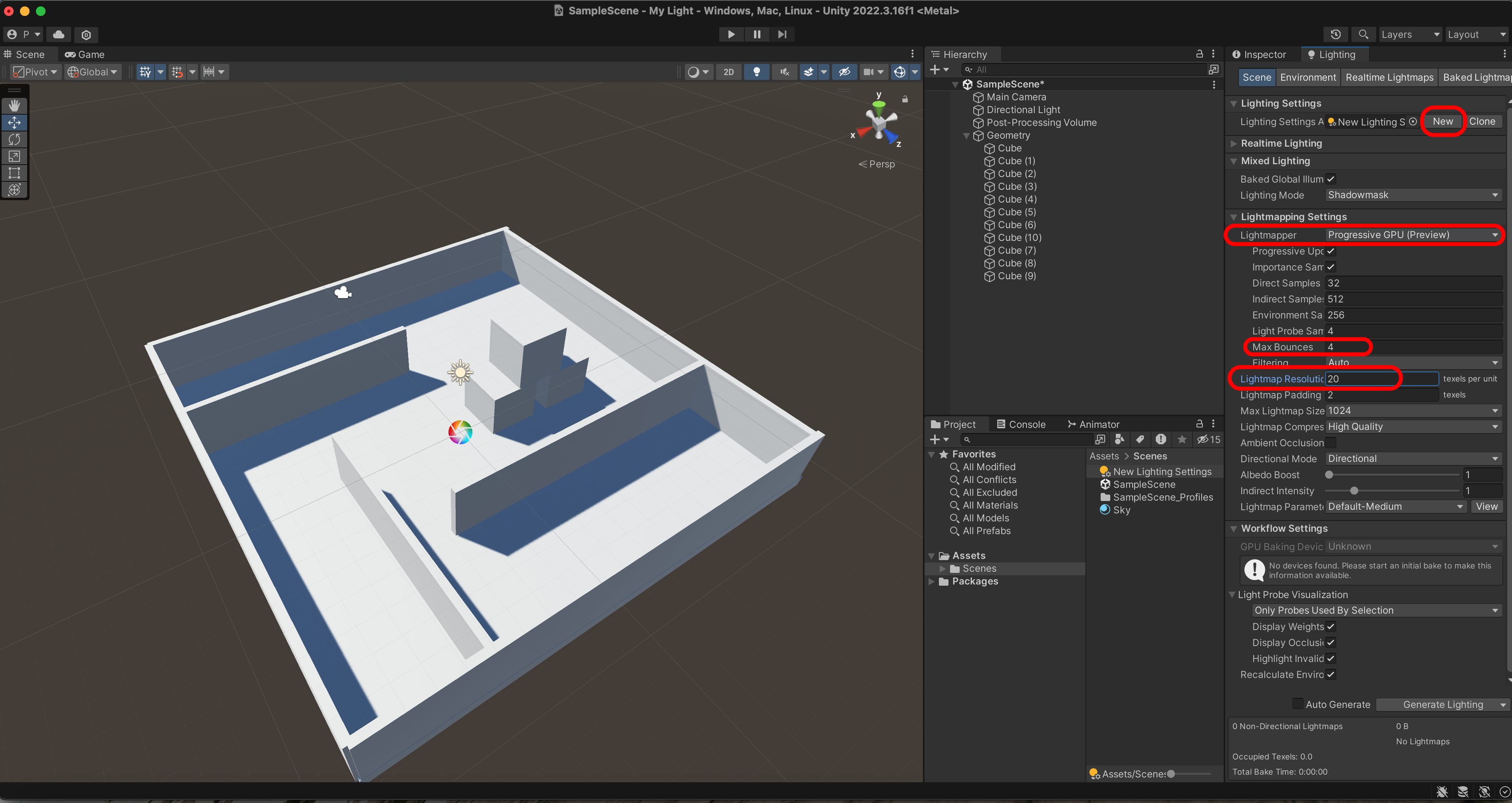Screen dimensions: 1512x803
Task: Select the Scale tool
Action: 15,156
